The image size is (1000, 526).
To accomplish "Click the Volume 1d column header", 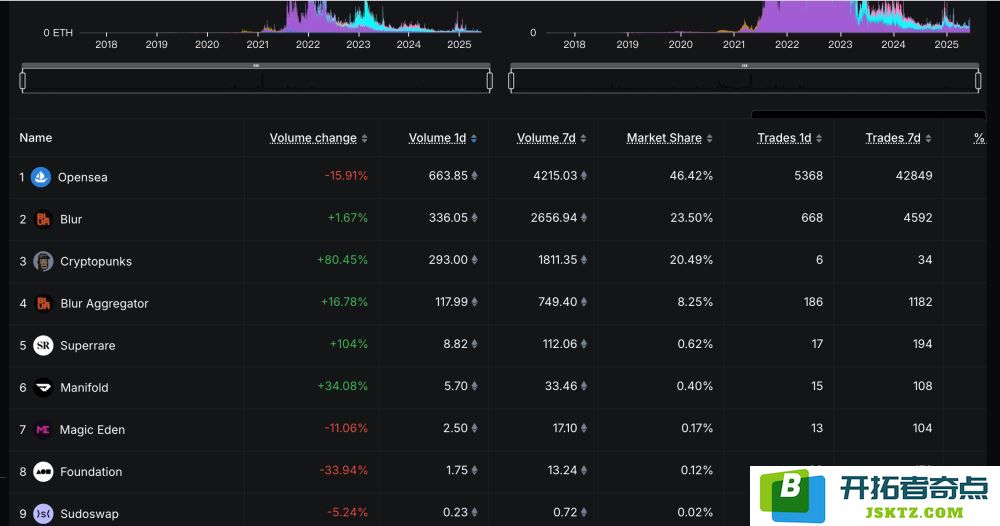I will click(x=438, y=138).
